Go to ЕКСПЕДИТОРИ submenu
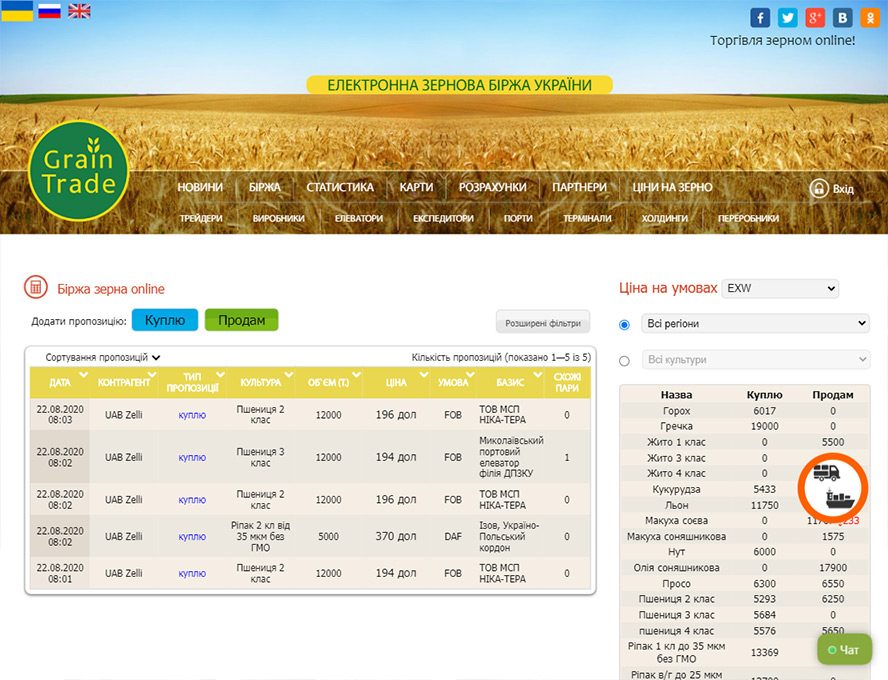Screen dimensions: 888x680 443,219
